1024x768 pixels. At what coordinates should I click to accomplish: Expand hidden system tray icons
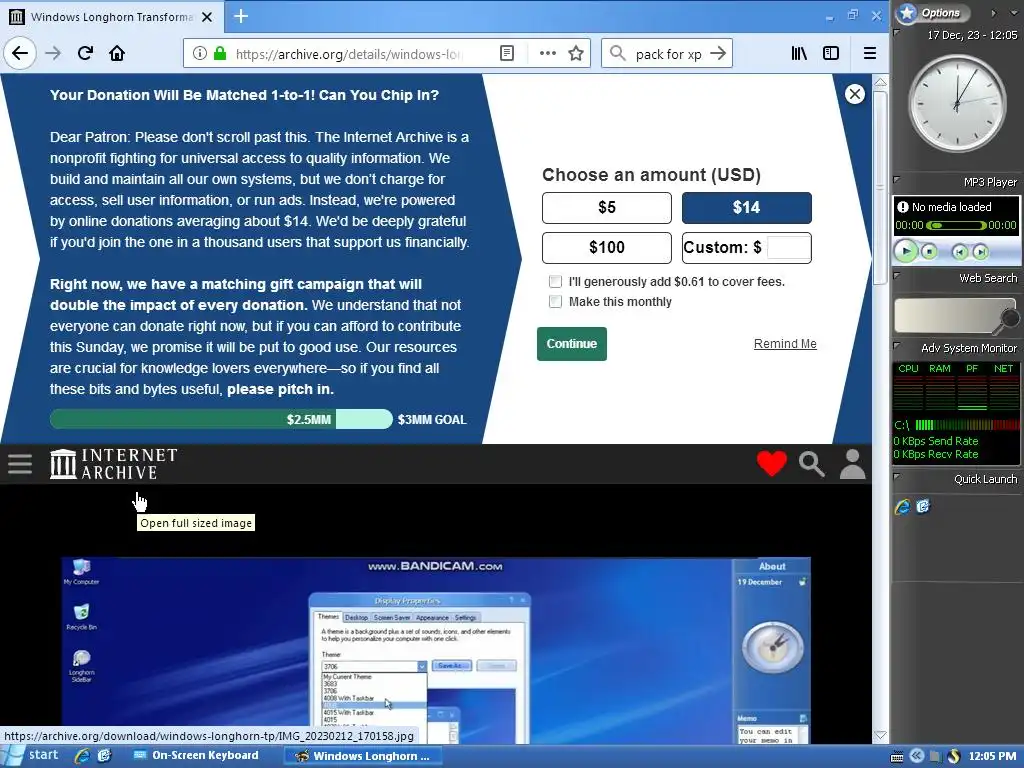(x=916, y=756)
